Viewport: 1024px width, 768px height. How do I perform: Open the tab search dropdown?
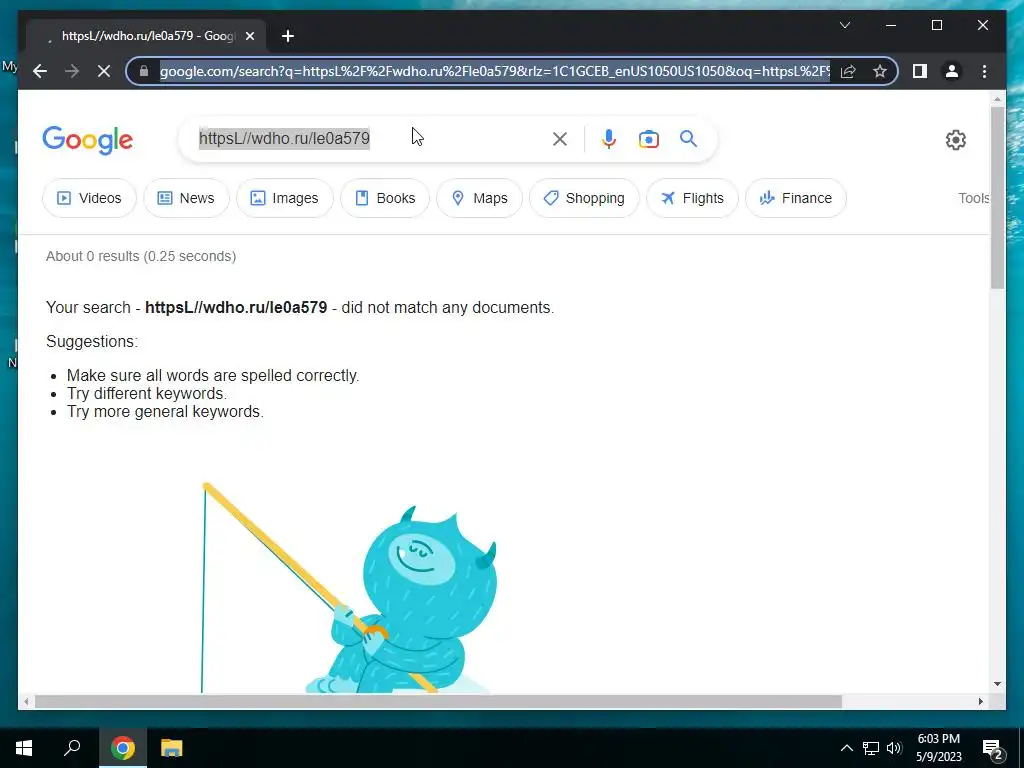tap(844, 25)
